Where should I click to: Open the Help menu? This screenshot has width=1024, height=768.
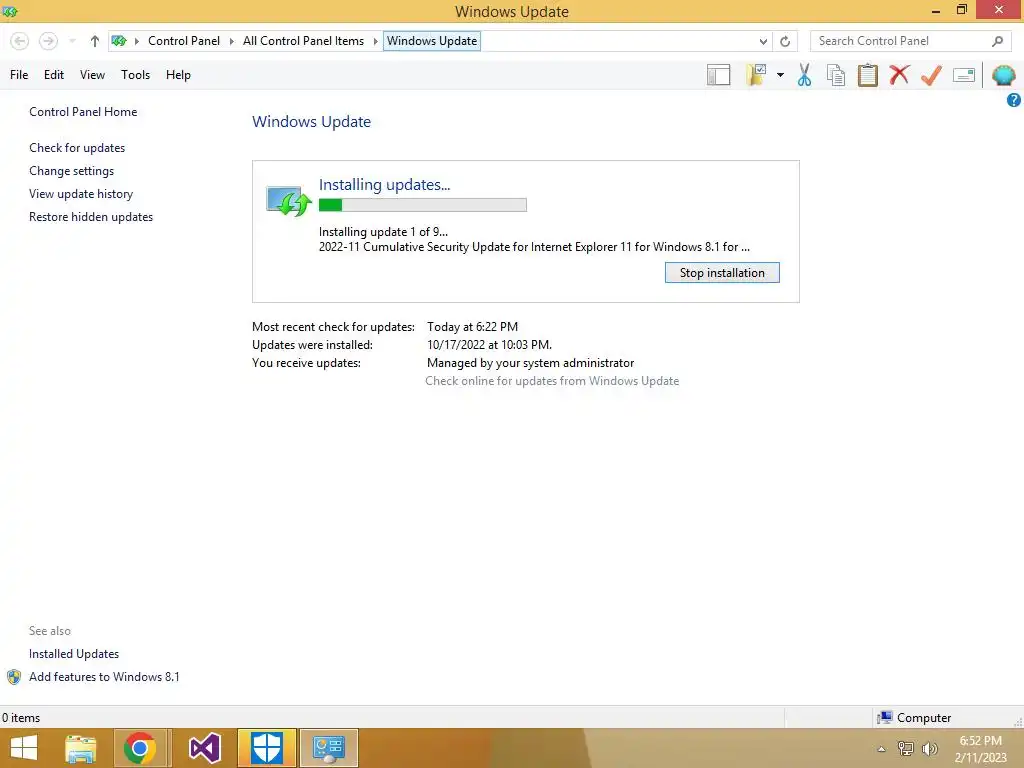[178, 75]
